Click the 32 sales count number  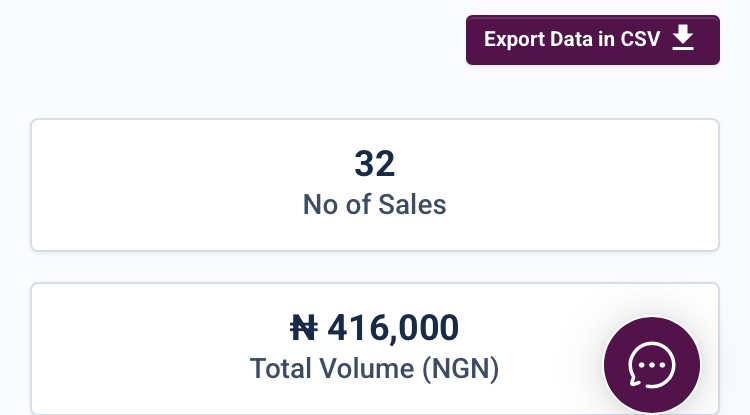point(375,164)
